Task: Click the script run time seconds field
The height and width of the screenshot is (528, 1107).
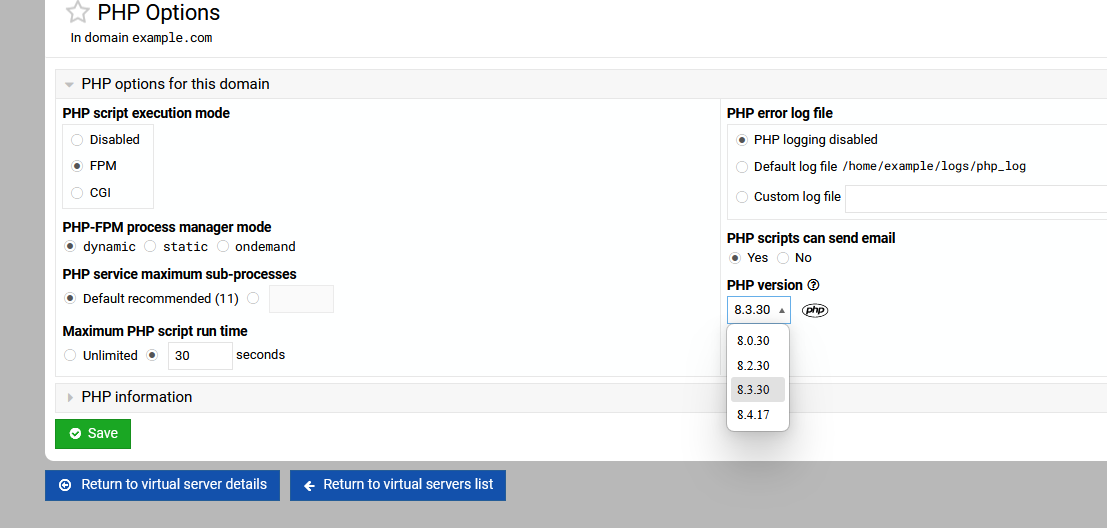Action: pyautogui.click(x=200, y=355)
